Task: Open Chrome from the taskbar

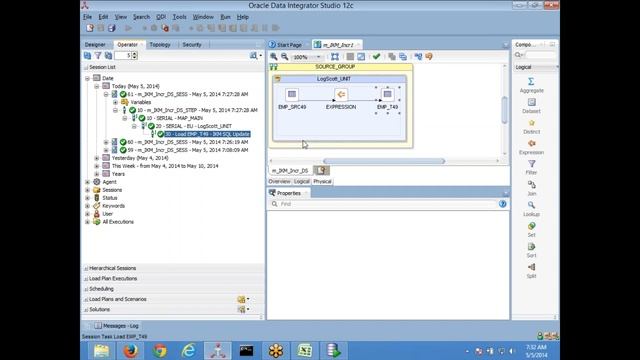Action: click(160, 351)
